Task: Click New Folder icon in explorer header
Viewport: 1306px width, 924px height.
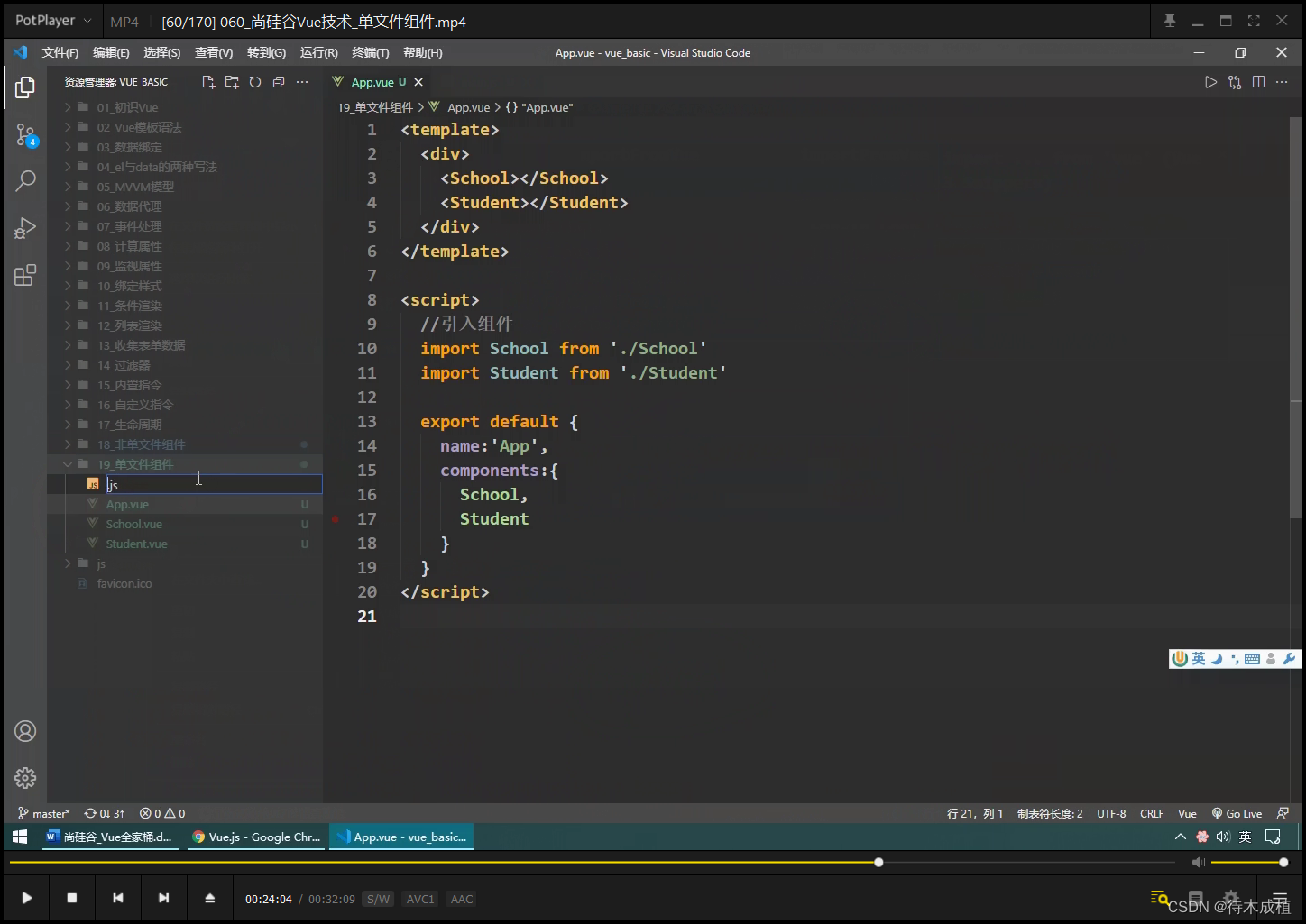Action: pos(232,82)
